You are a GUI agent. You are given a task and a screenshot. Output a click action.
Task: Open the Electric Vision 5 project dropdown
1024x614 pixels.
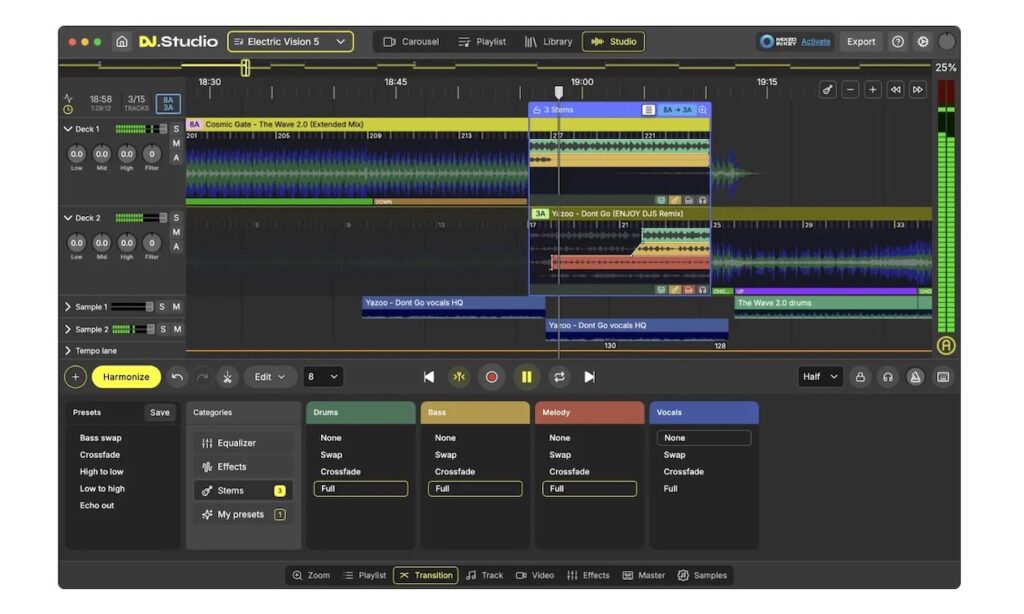tap(291, 41)
